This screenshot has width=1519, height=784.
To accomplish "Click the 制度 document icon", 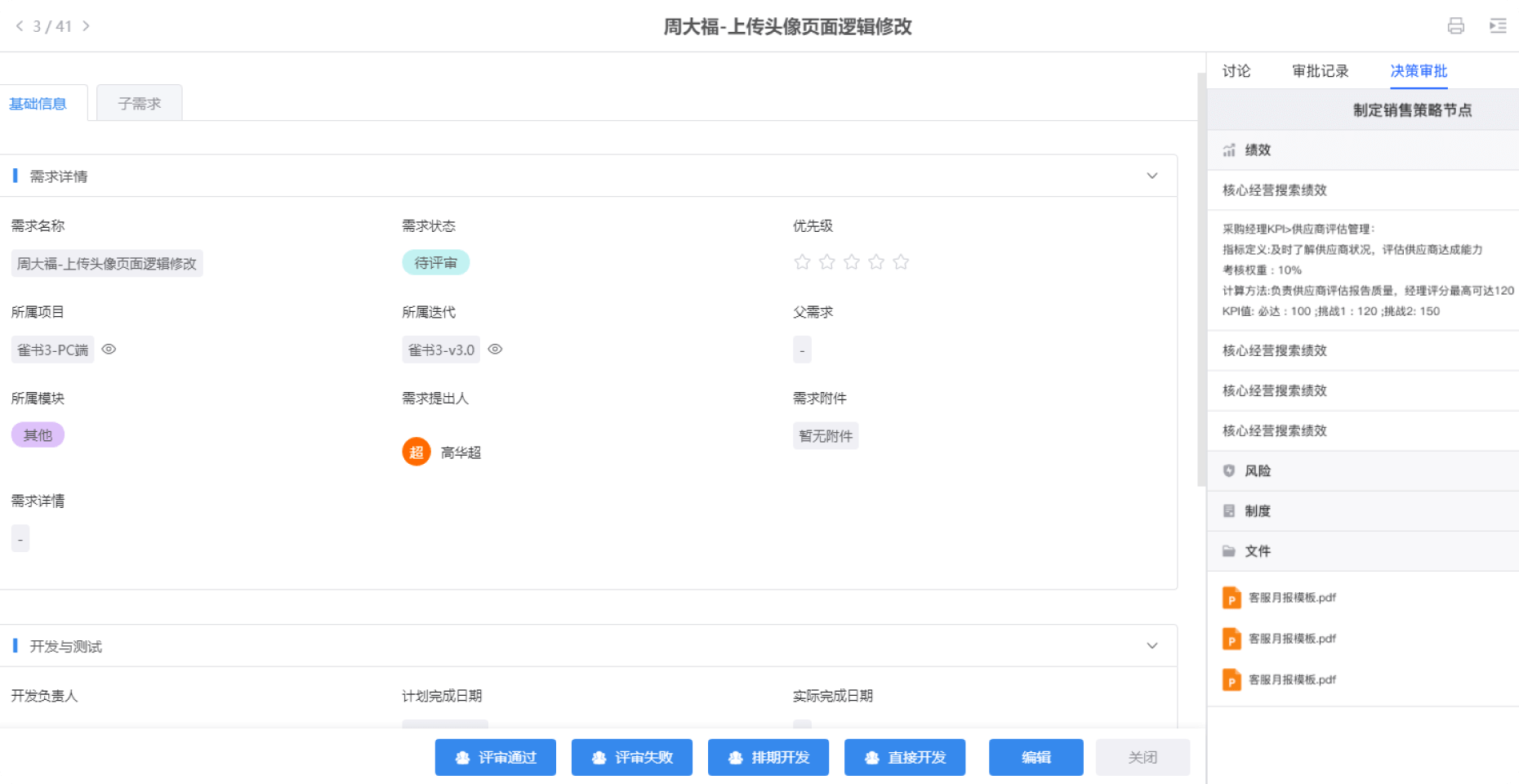I will coord(1229,511).
